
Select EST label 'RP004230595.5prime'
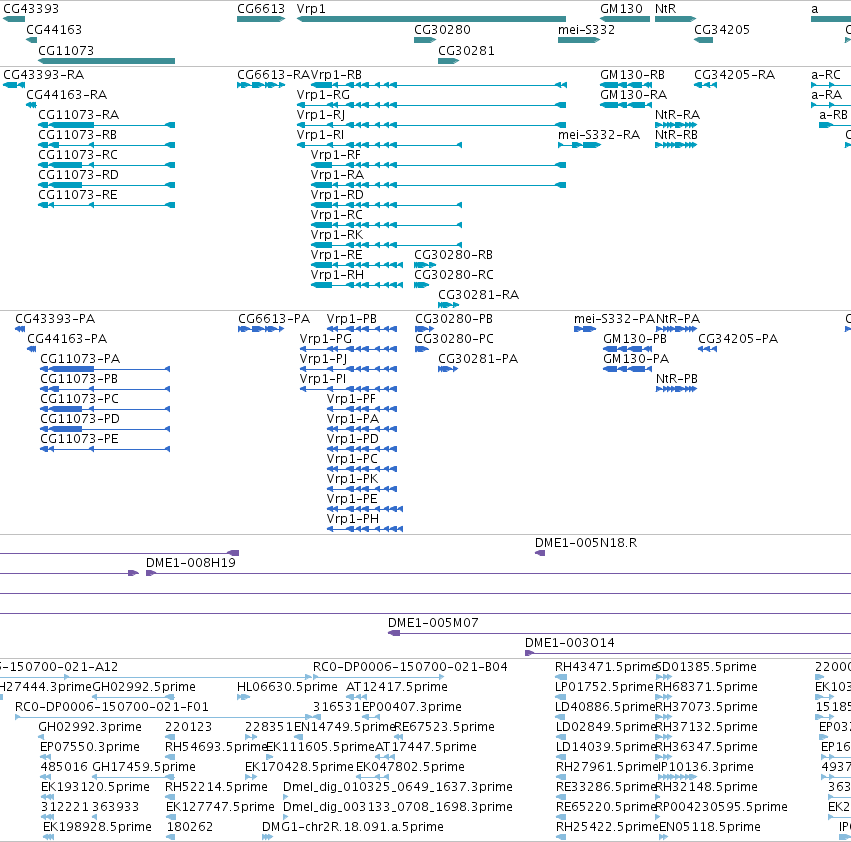[722, 807]
